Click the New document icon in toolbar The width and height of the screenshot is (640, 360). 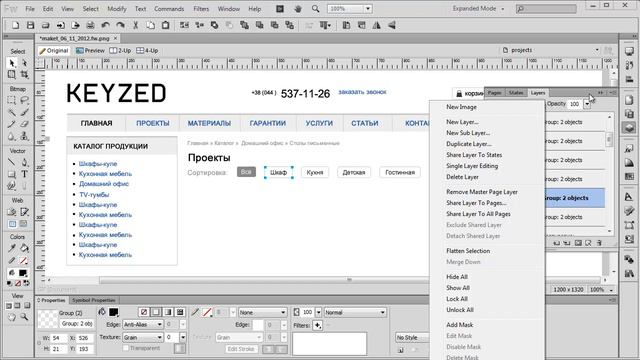point(15,25)
